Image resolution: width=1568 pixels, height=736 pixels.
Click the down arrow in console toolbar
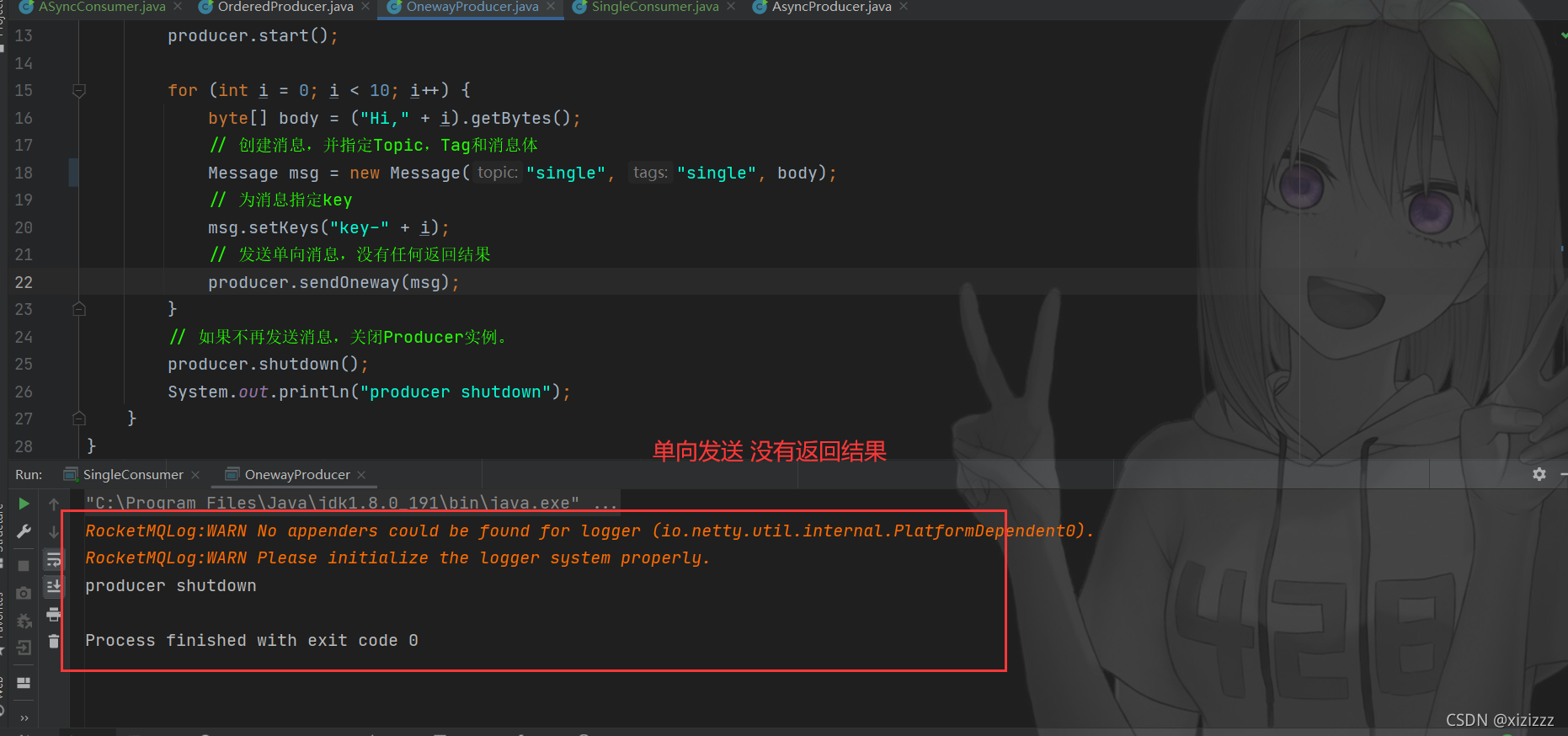54,531
